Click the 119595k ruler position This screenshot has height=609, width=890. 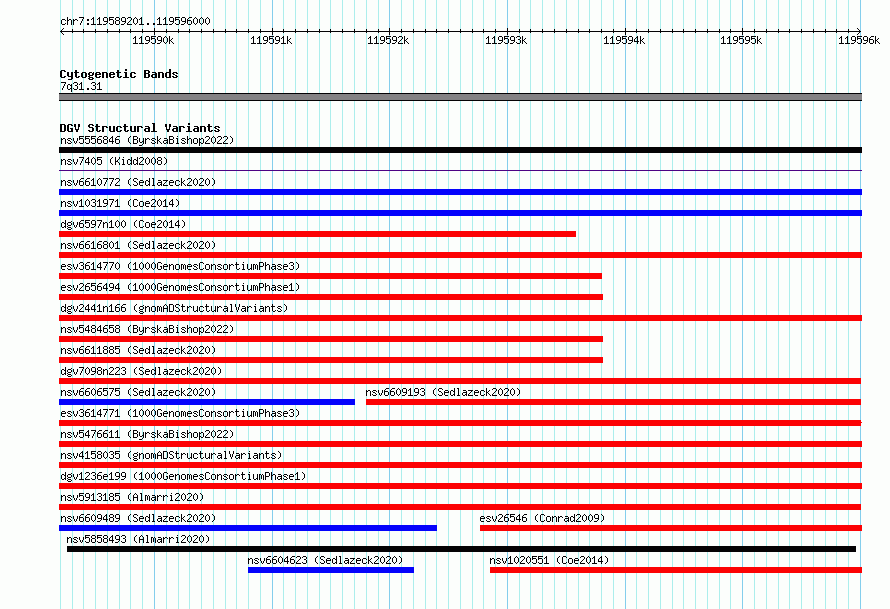pos(741,40)
